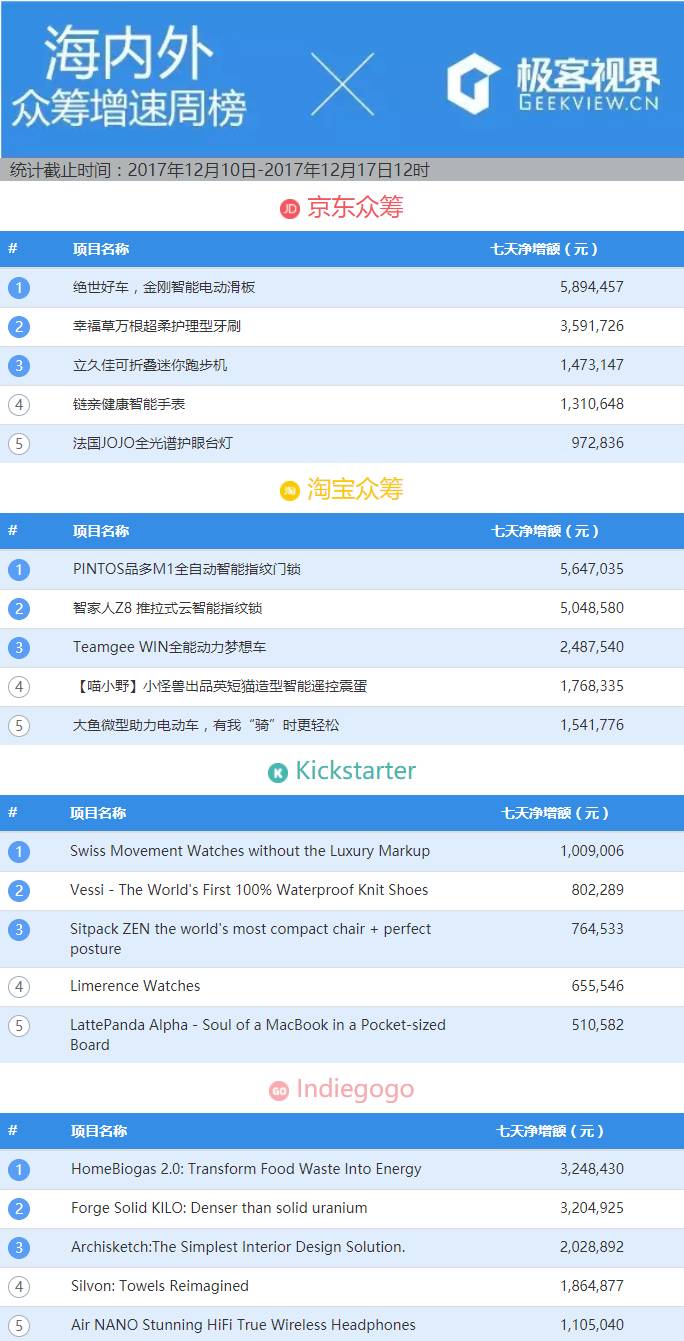Open 大鱼微型助力电动车 project name
684x1341 pixels.
pyautogui.click(x=206, y=725)
